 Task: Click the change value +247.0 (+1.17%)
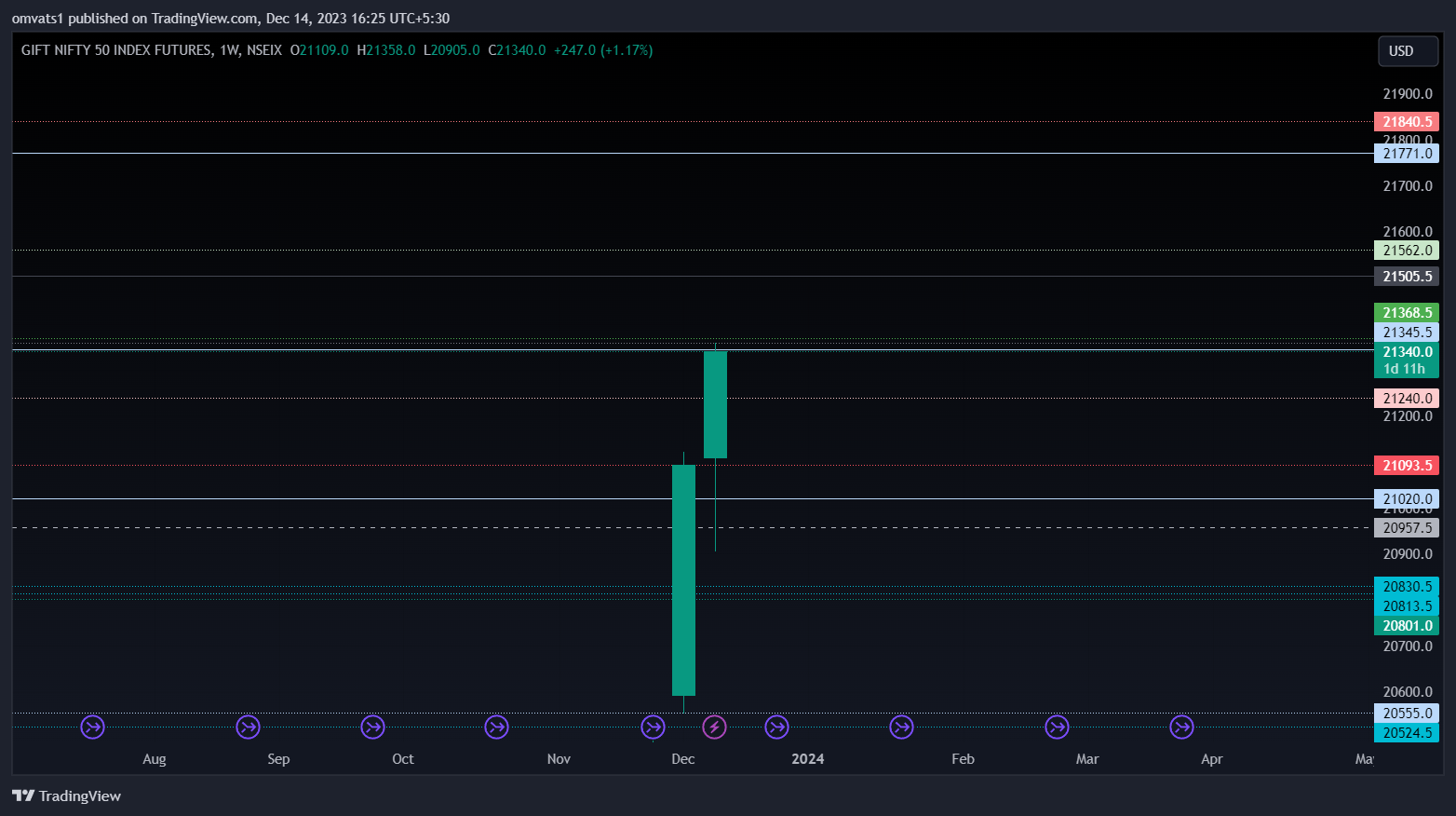point(603,50)
